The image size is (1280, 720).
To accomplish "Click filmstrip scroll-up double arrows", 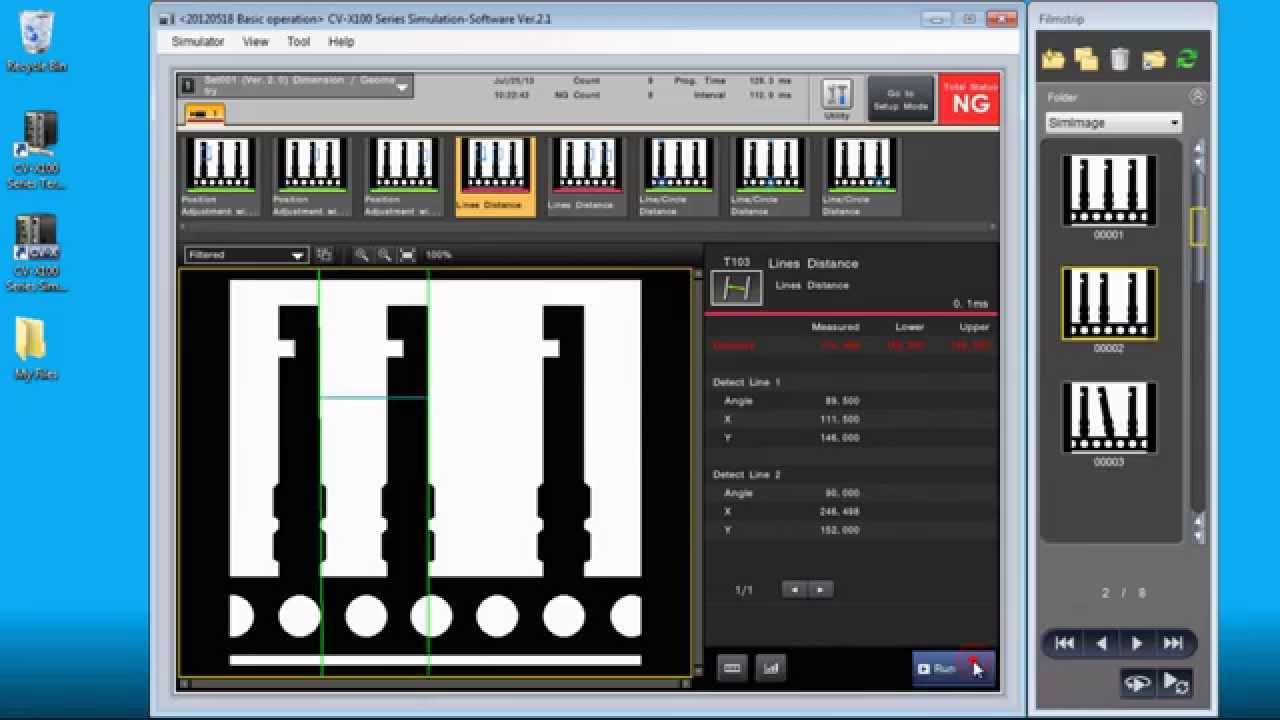I will click(1199, 154).
